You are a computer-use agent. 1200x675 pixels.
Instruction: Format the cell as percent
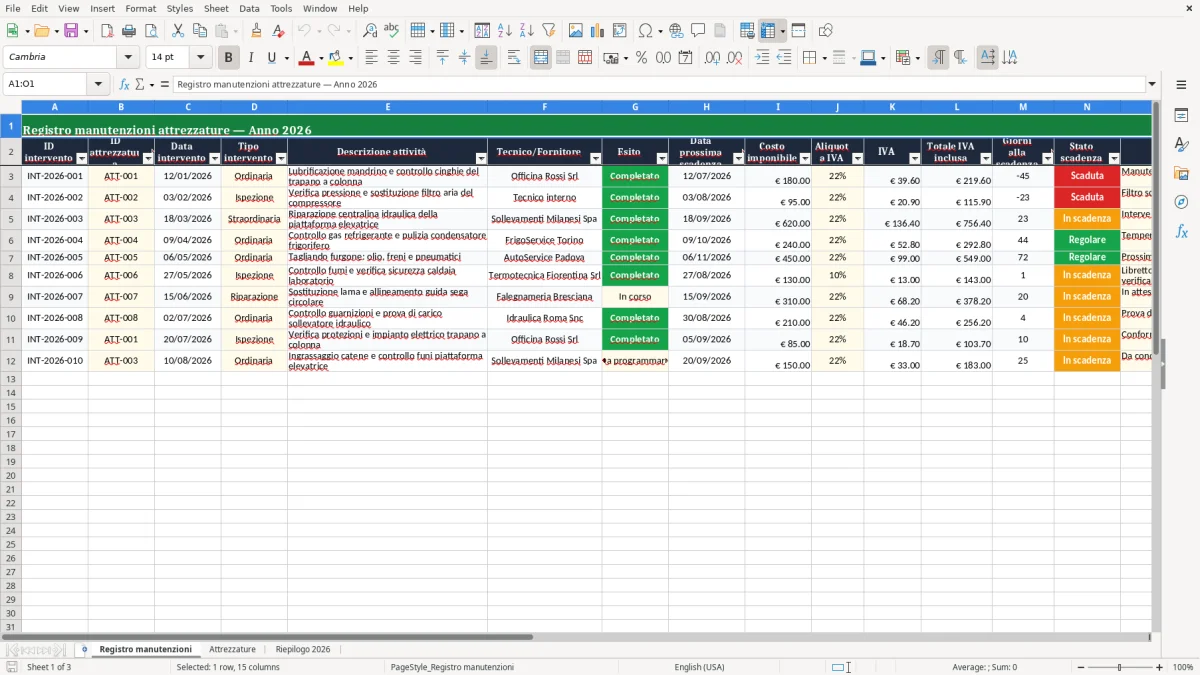click(641, 57)
